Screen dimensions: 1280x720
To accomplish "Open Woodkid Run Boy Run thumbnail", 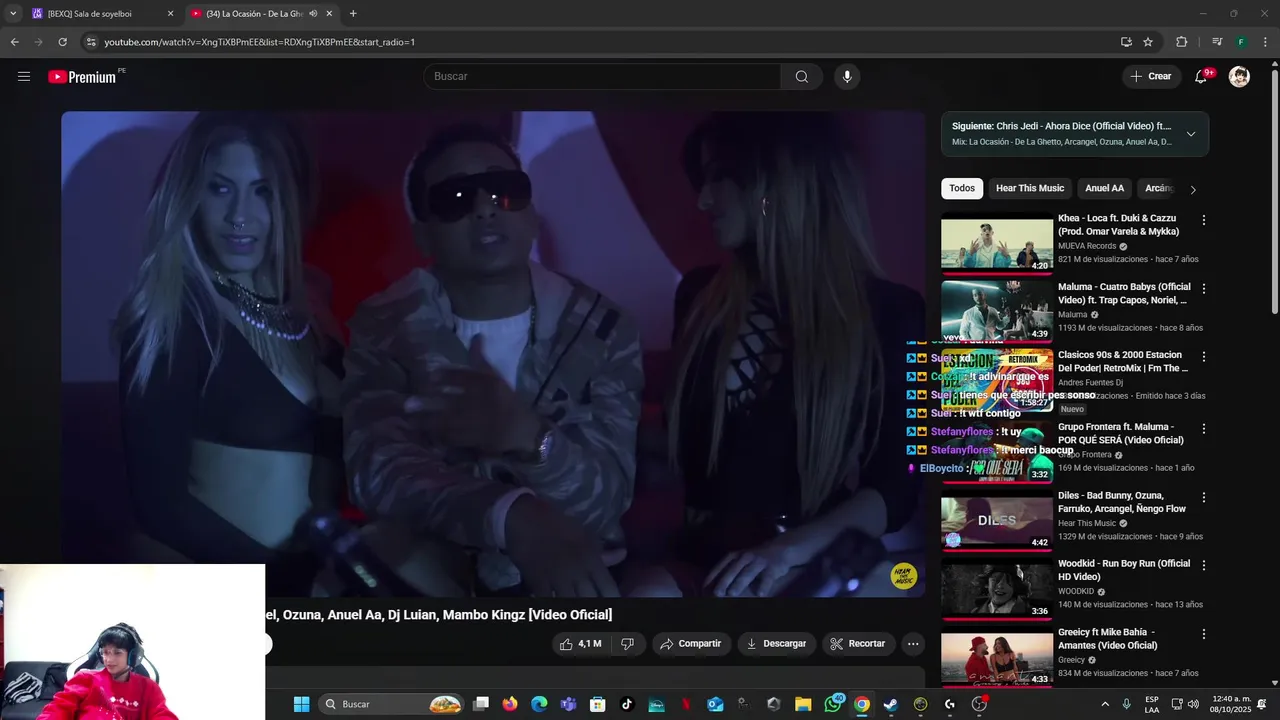I will [997, 588].
